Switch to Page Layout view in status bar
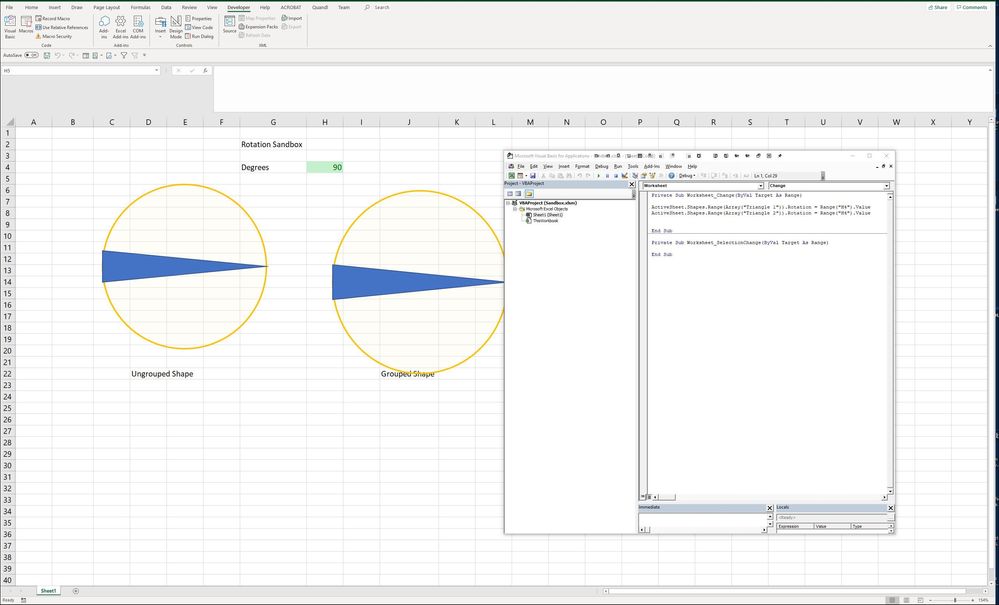The height and width of the screenshot is (605, 999). coord(906,600)
